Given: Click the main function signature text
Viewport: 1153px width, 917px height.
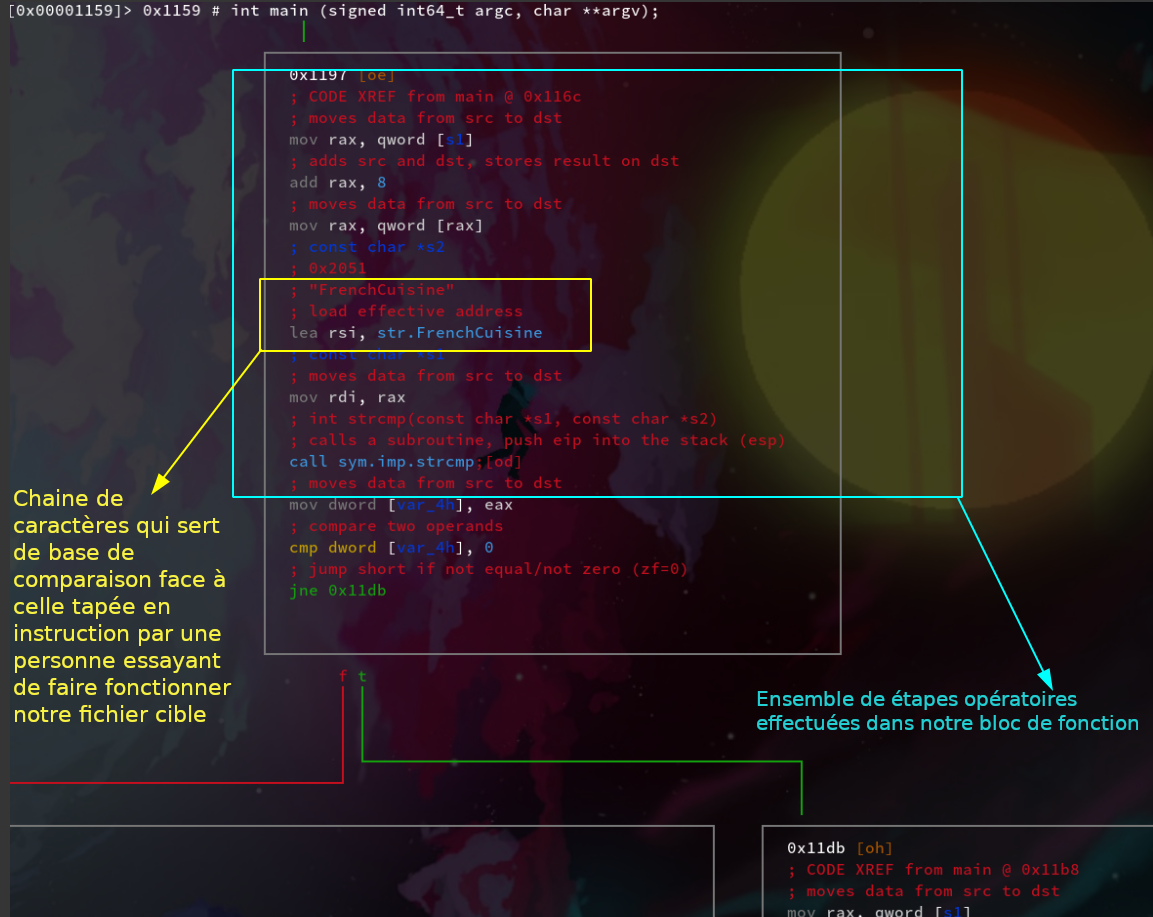Looking at the screenshot, I should 445,11.
